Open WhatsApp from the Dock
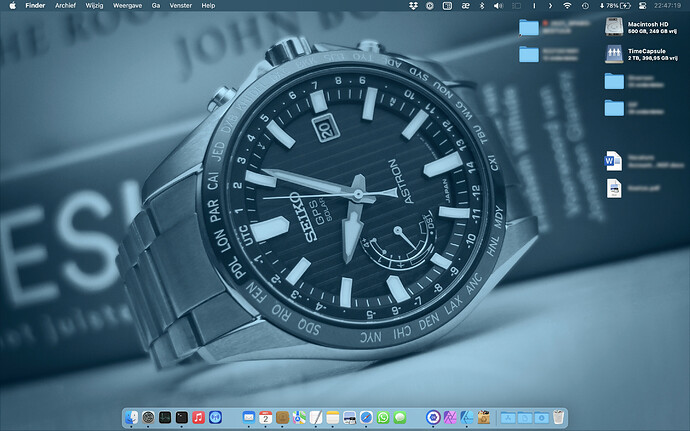Image resolution: width=690 pixels, height=431 pixels. point(383,417)
